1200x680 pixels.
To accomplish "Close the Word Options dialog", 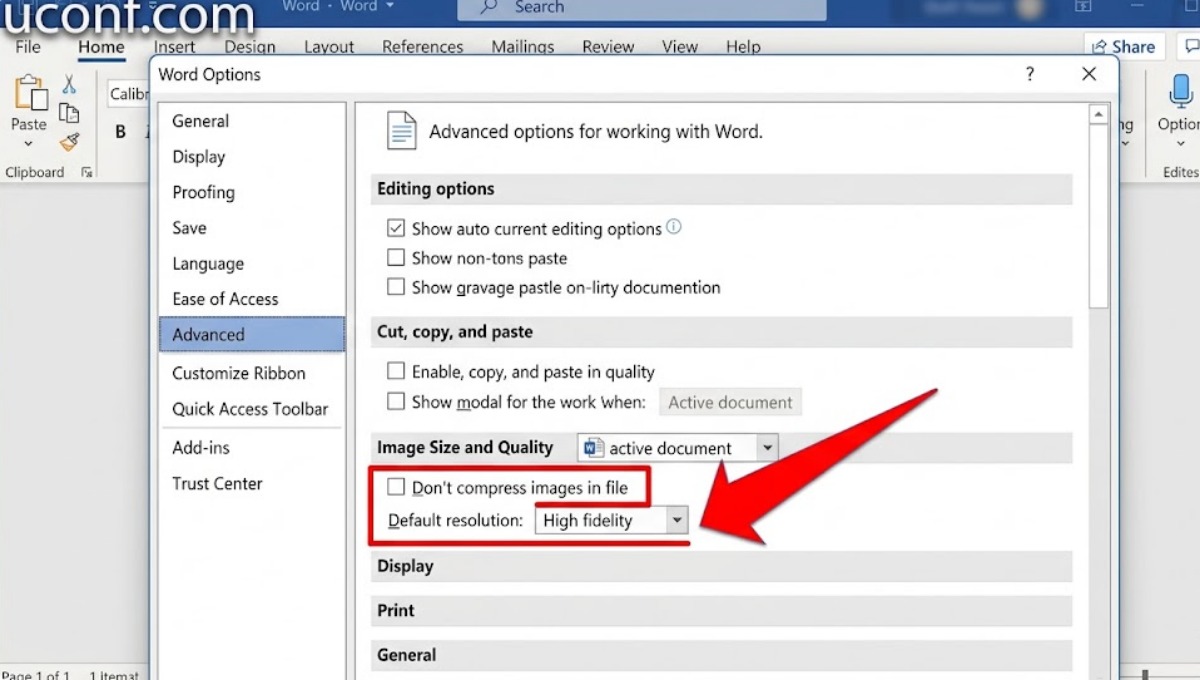I will click(x=1089, y=74).
